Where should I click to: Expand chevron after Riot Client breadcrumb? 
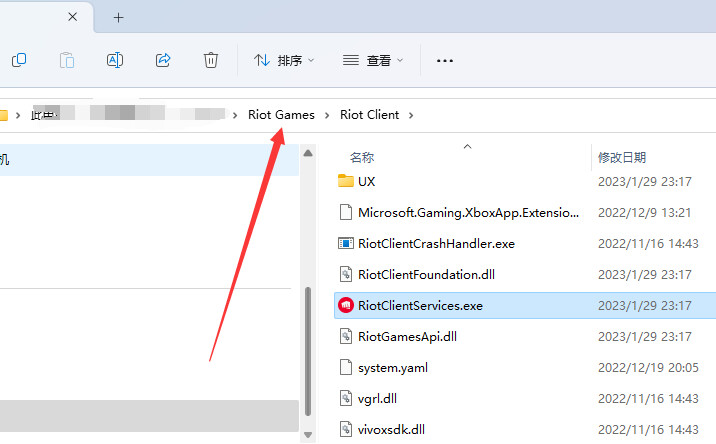tap(411, 115)
